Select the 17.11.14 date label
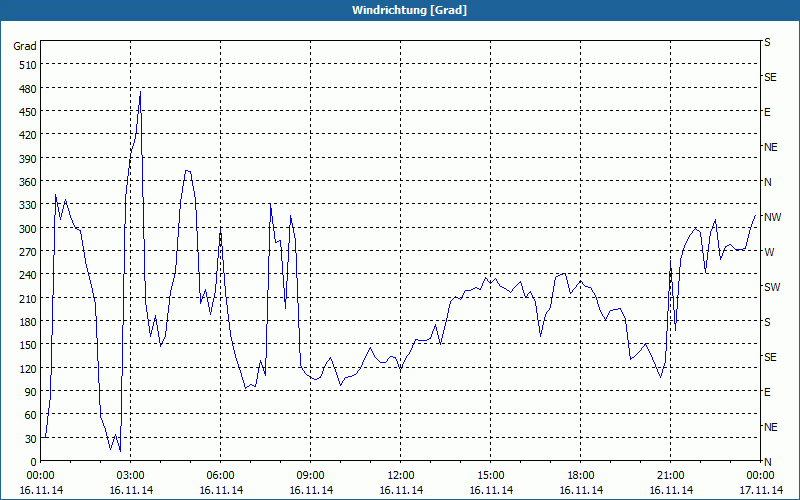Image resolution: width=800 pixels, height=500 pixels. click(761, 490)
